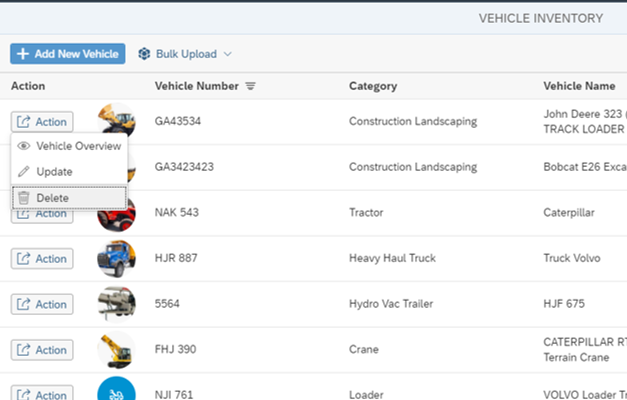This screenshot has height=400, width=627.
Task: Click the pencil icon next to Update
Action: click(24, 172)
